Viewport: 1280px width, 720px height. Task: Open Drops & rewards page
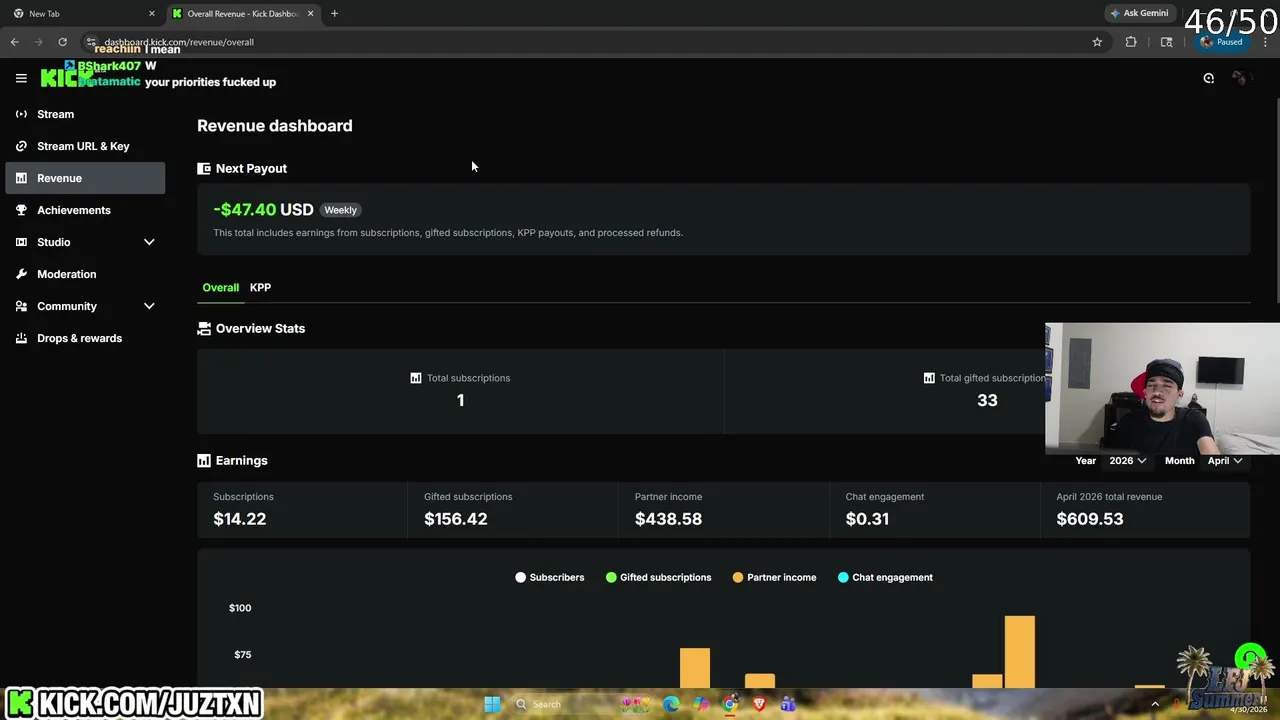click(x=85, y=338)
